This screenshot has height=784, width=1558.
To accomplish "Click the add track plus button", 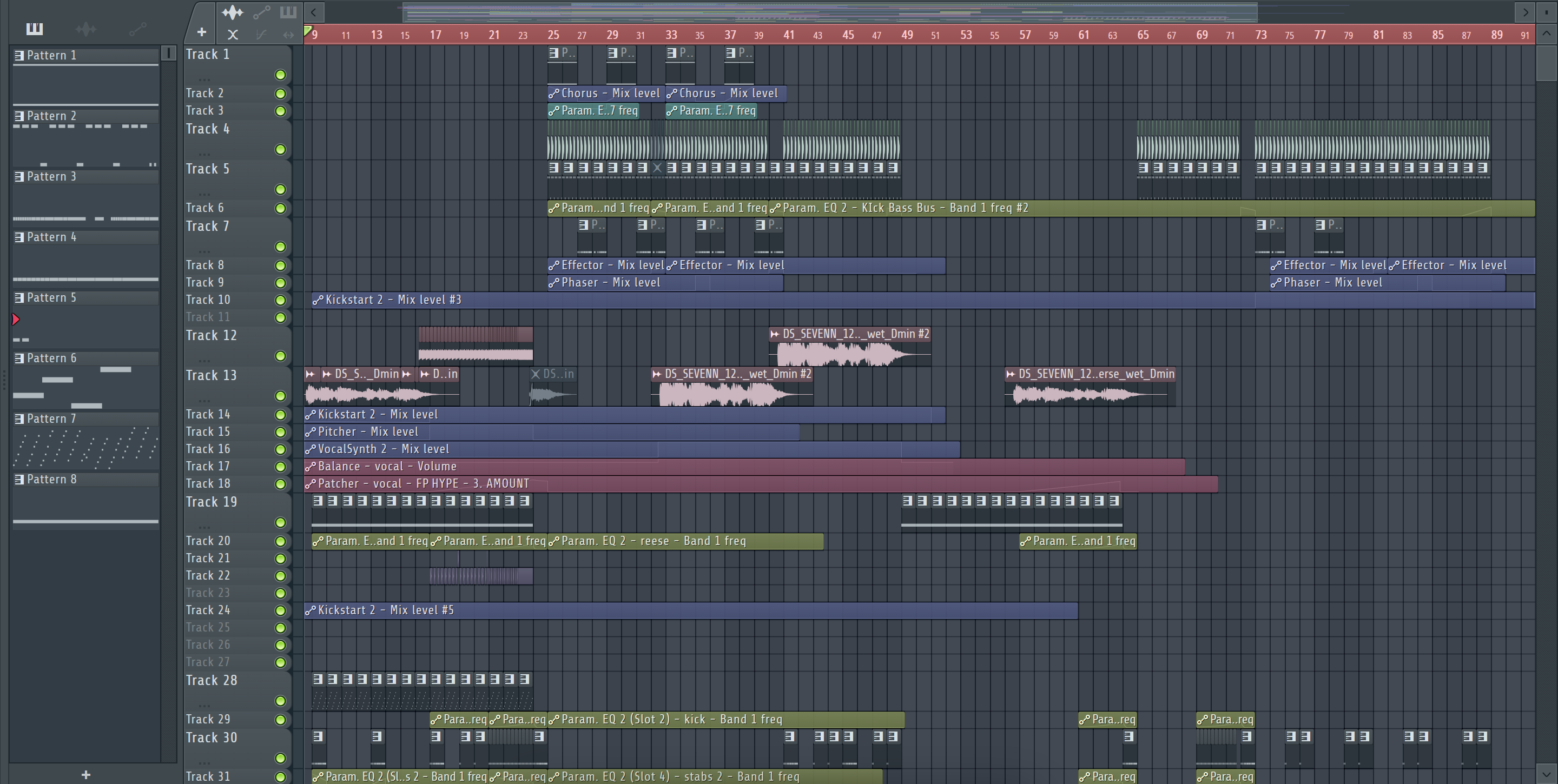I will [x=202, y=32].
